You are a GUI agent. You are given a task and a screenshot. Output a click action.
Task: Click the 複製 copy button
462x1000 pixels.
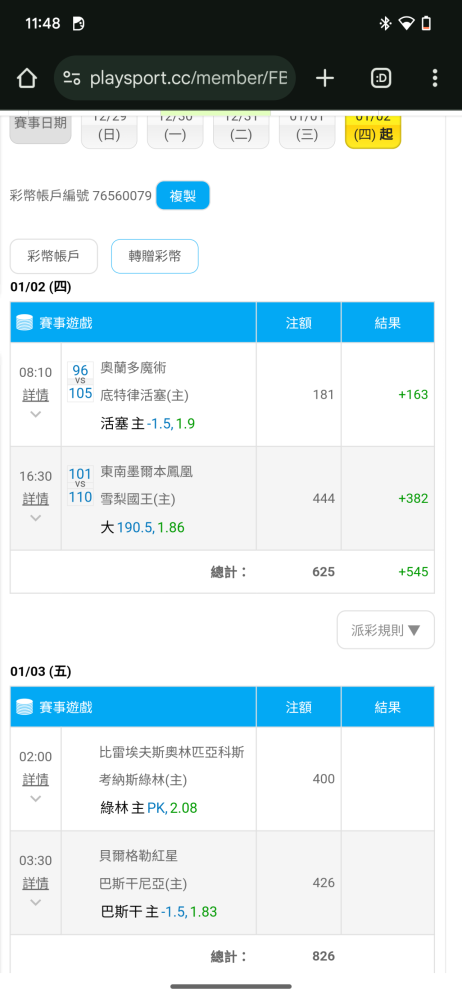(183, 196)
